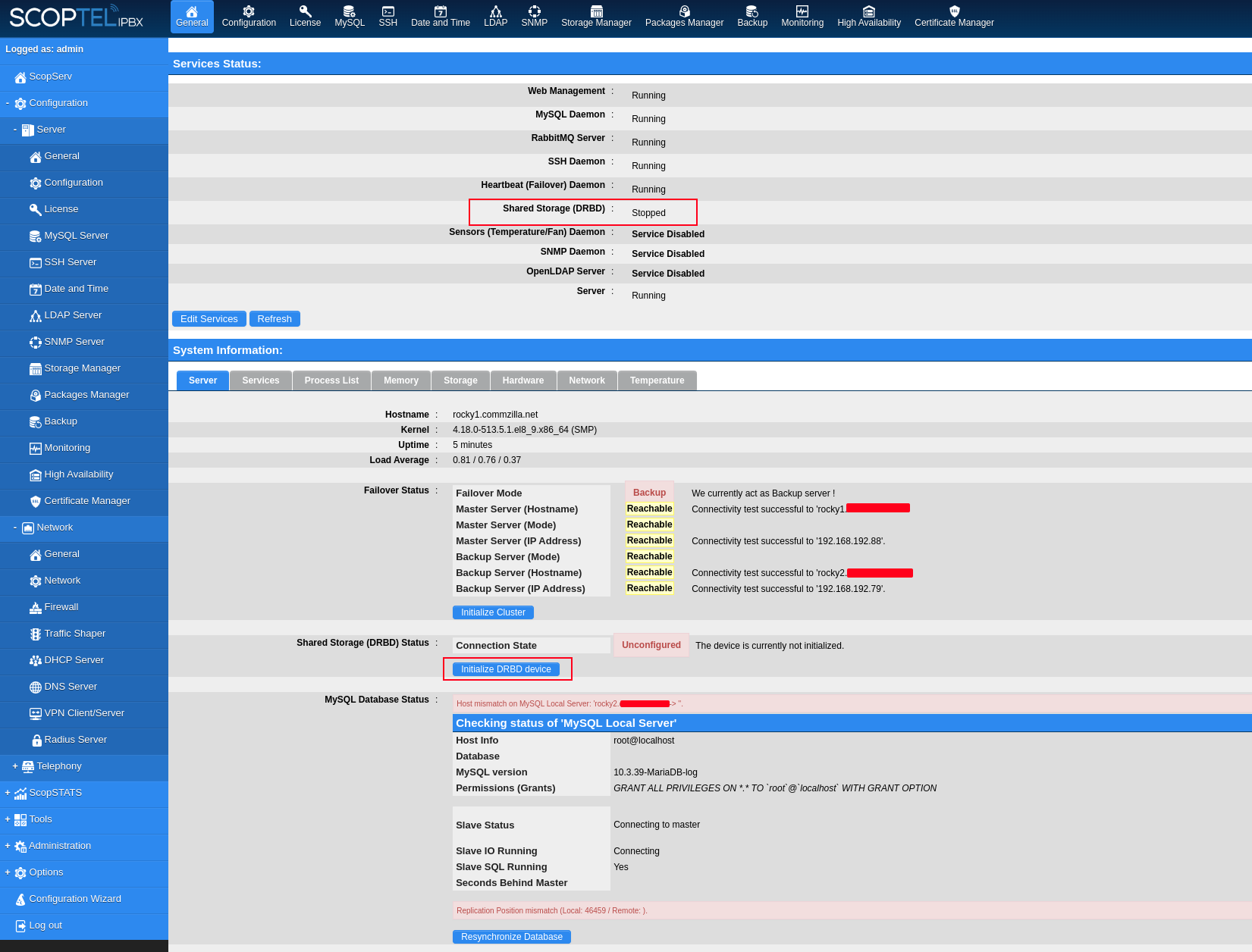Screen dimensions: 1252x952
Task: Switch to the Hardware tab
Action: tap(523, 380)
